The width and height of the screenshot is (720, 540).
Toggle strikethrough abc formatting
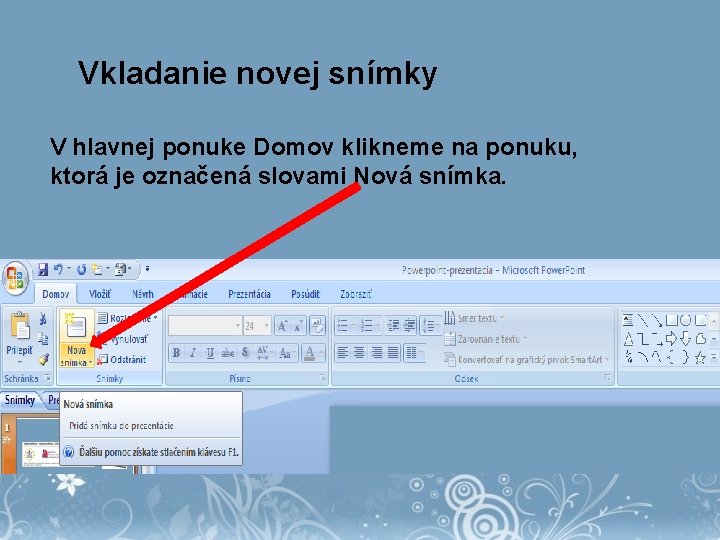227,353
